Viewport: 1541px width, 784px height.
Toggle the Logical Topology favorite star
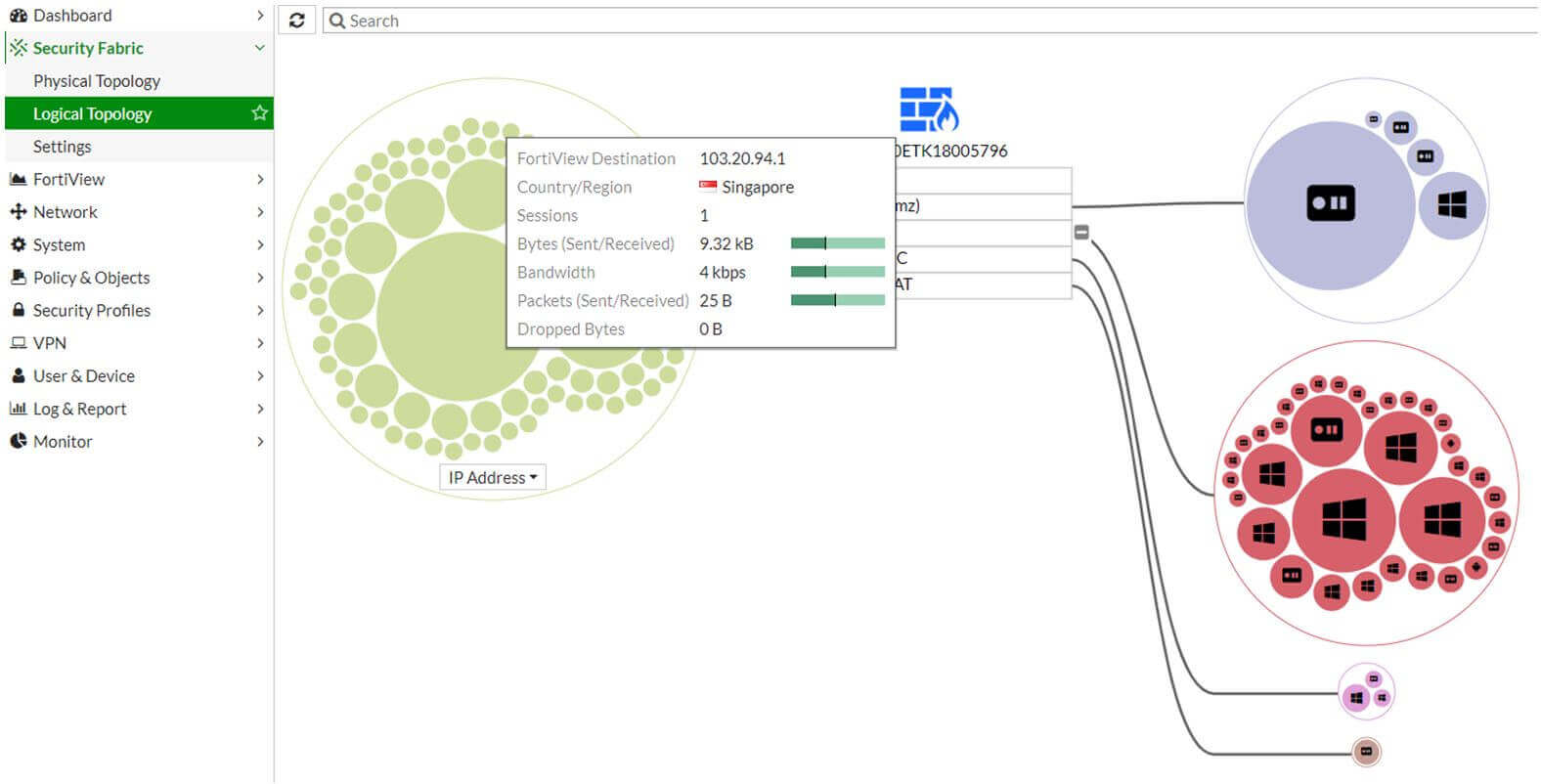pyautogui.click(x=259, y=113)
